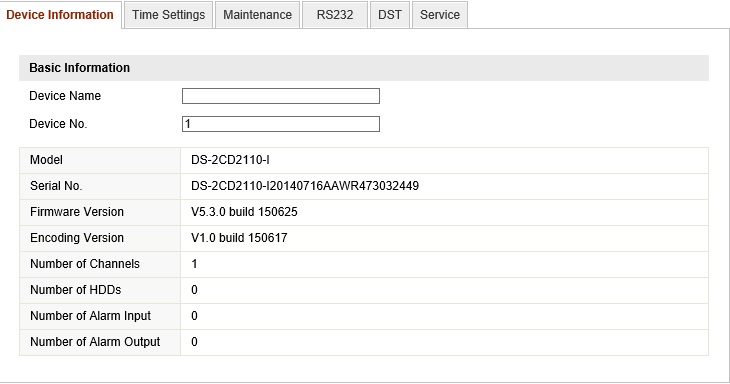Open the Service tab
The image size is (730, 384).
440,15
